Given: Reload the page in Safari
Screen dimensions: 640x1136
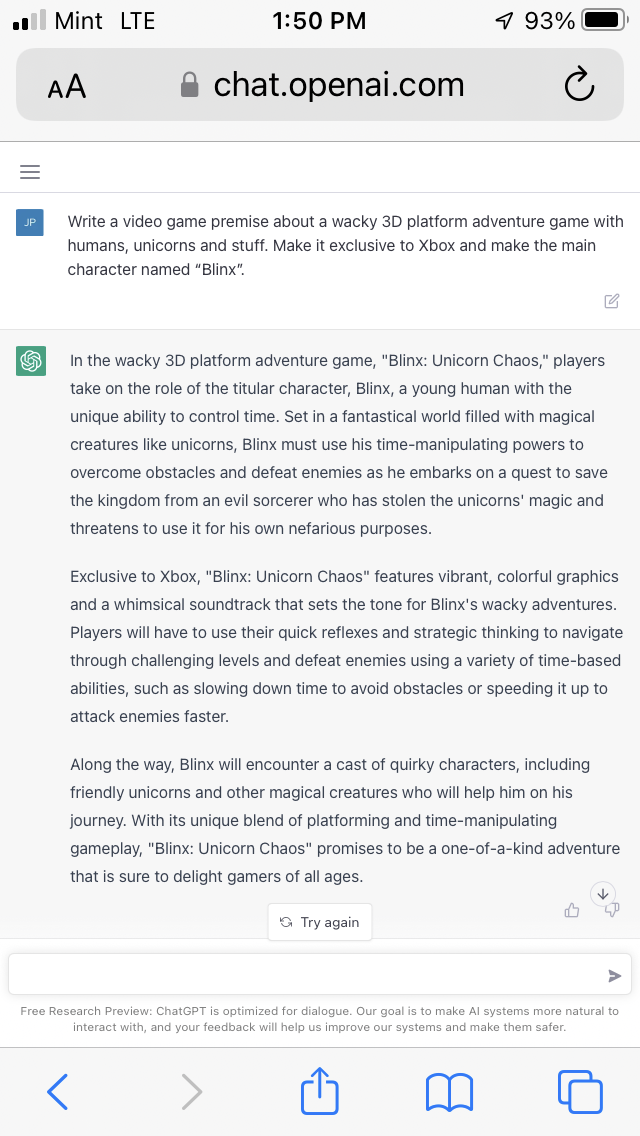Looking at the screenshot, I should pyautogui.click(x=579, y=85).
